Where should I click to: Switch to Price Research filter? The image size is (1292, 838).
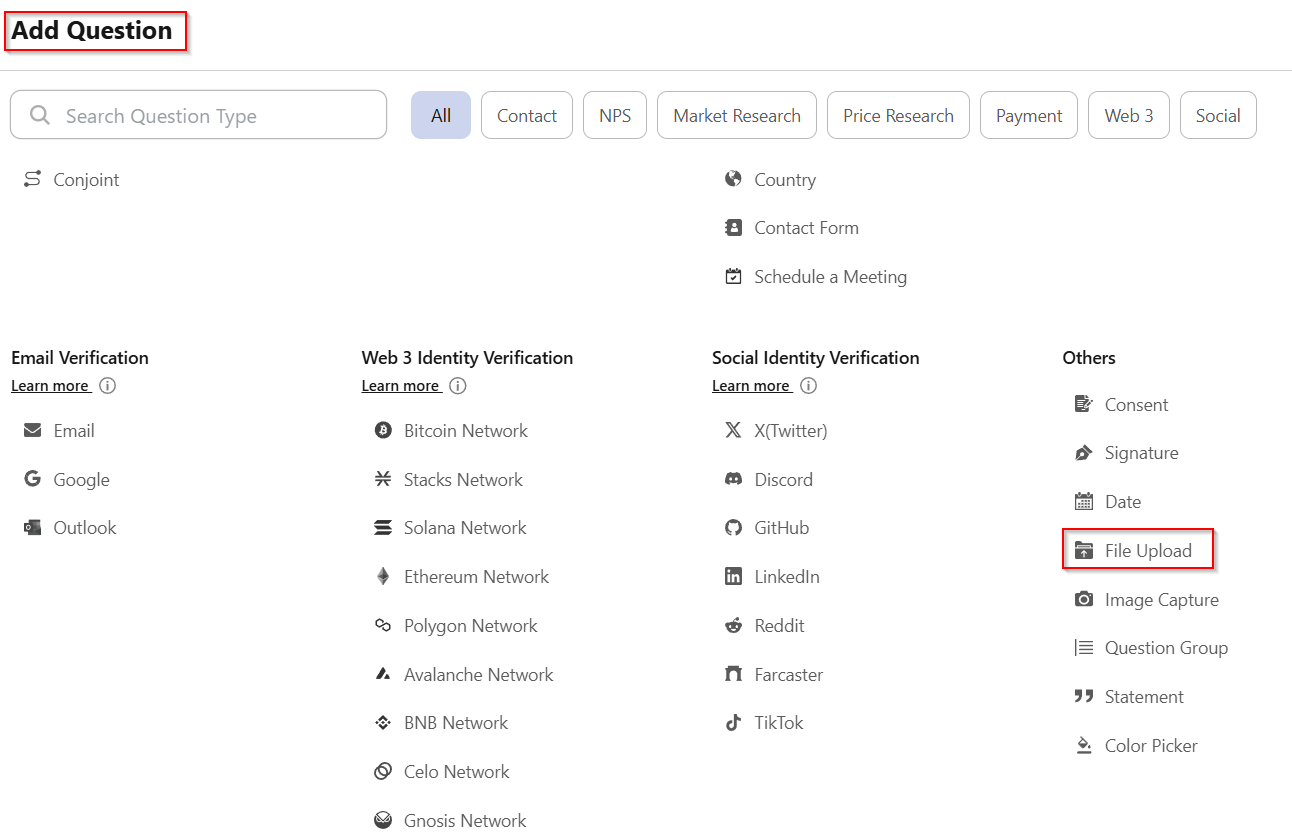(898, 115)
